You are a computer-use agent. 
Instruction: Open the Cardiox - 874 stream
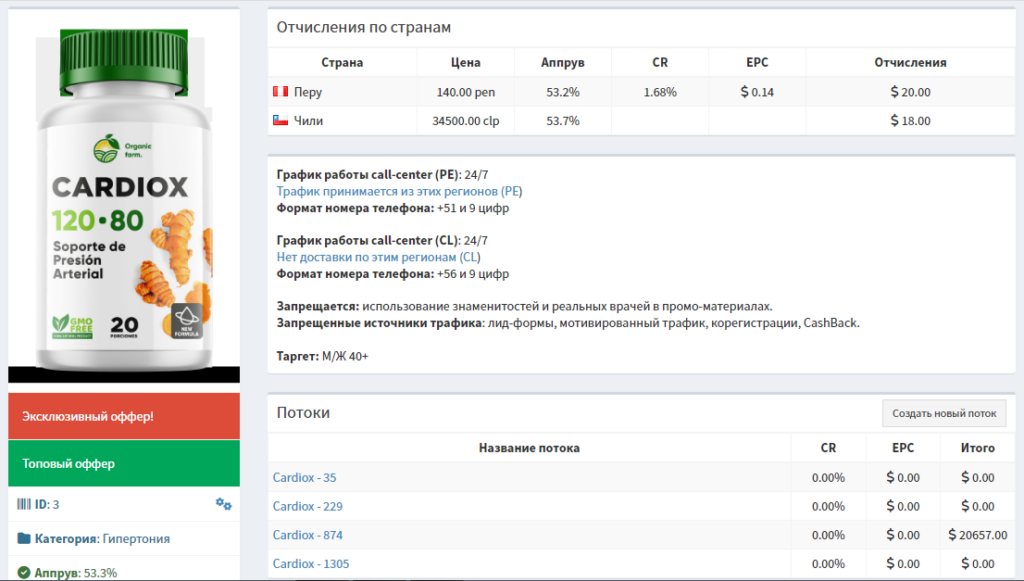[307, 535]
